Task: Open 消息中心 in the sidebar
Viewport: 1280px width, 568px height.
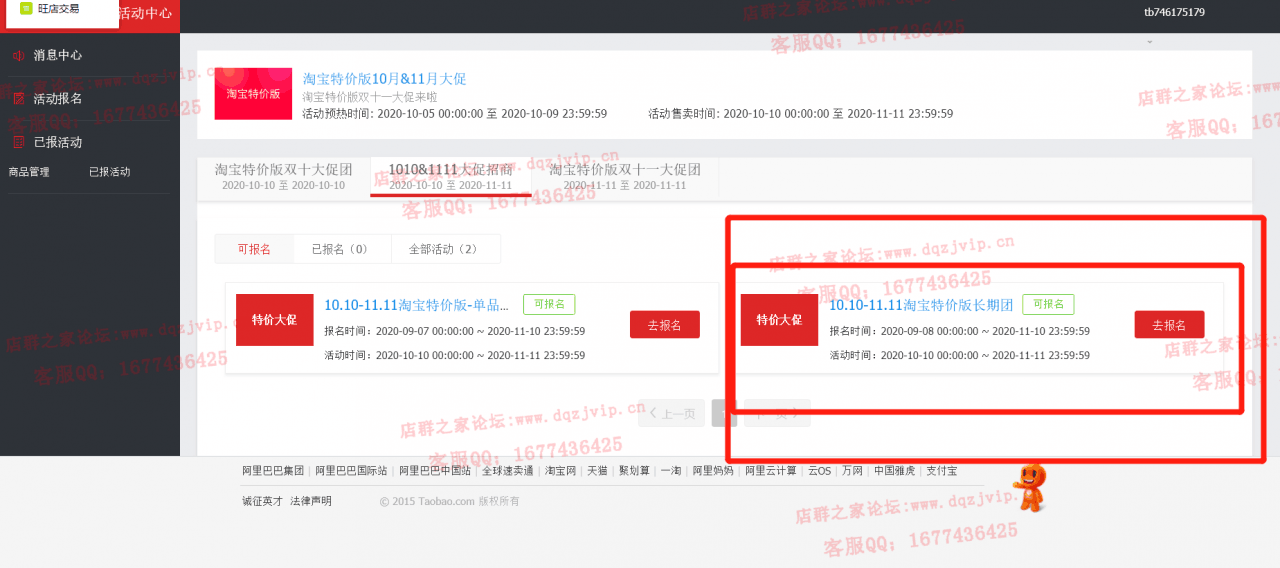Action: tap(58, 56)
